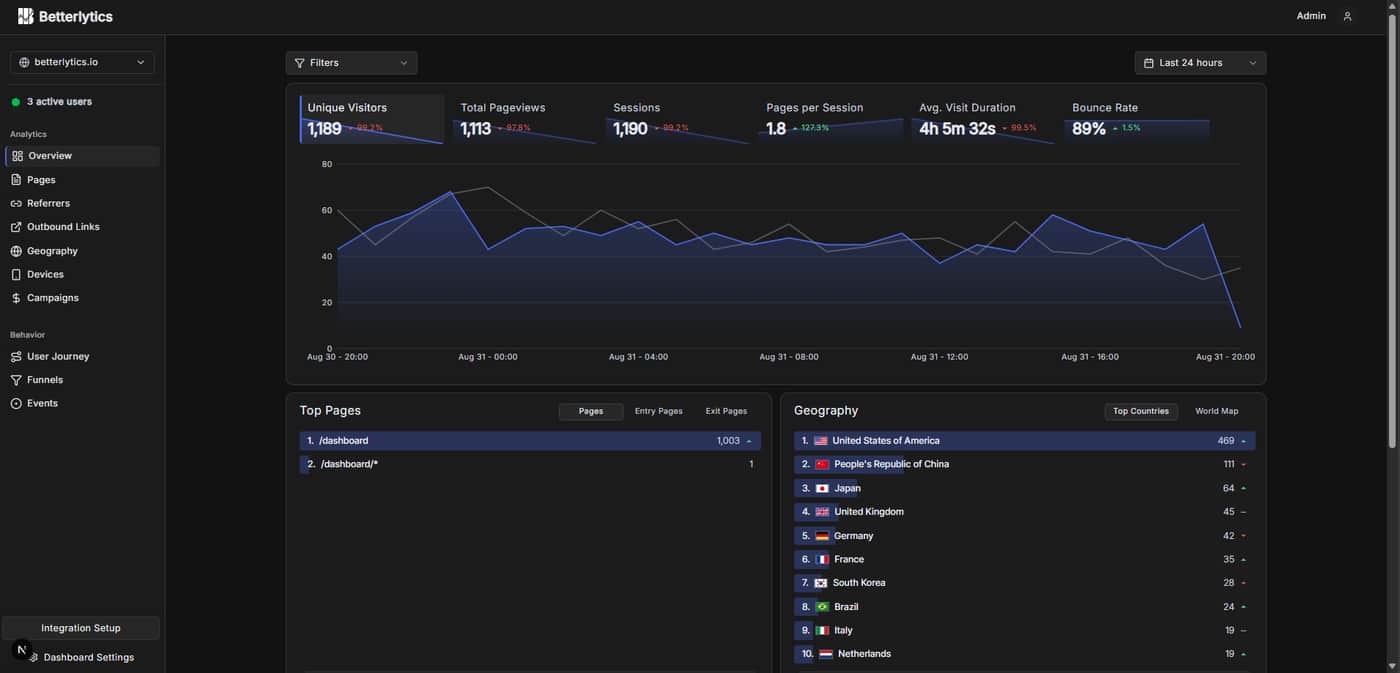Click the Devices phone icon in sidebar

[16, 274]
